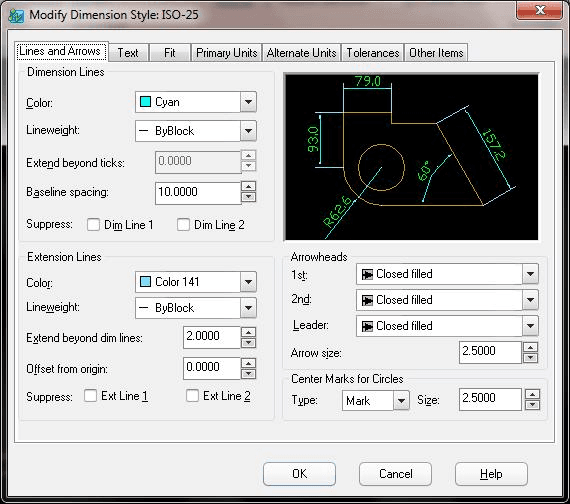Open the Tolerances tab
Viewport: 570px width, 504px height.
[x=373, y=53]
